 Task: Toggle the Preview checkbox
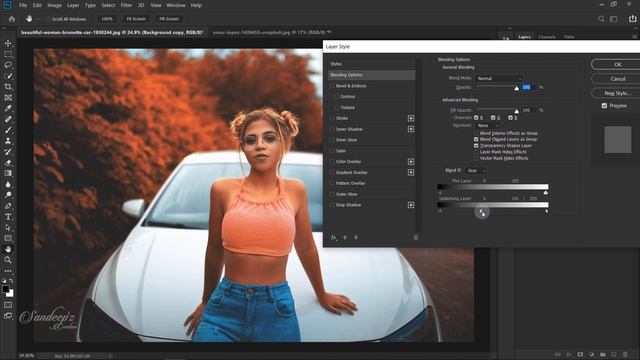point(604,106)
